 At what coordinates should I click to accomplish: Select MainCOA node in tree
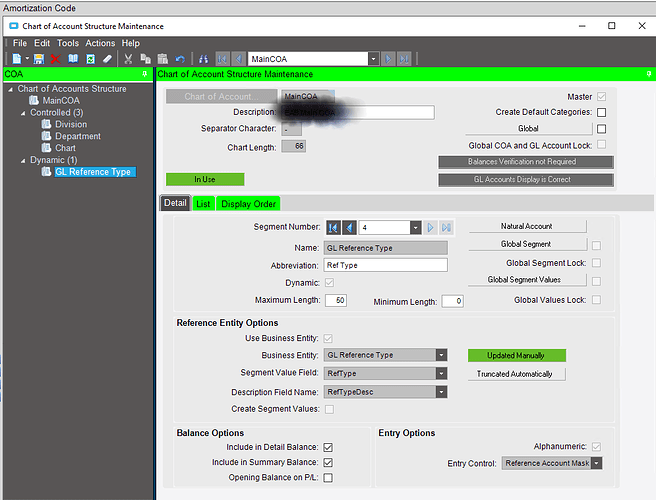61,101
